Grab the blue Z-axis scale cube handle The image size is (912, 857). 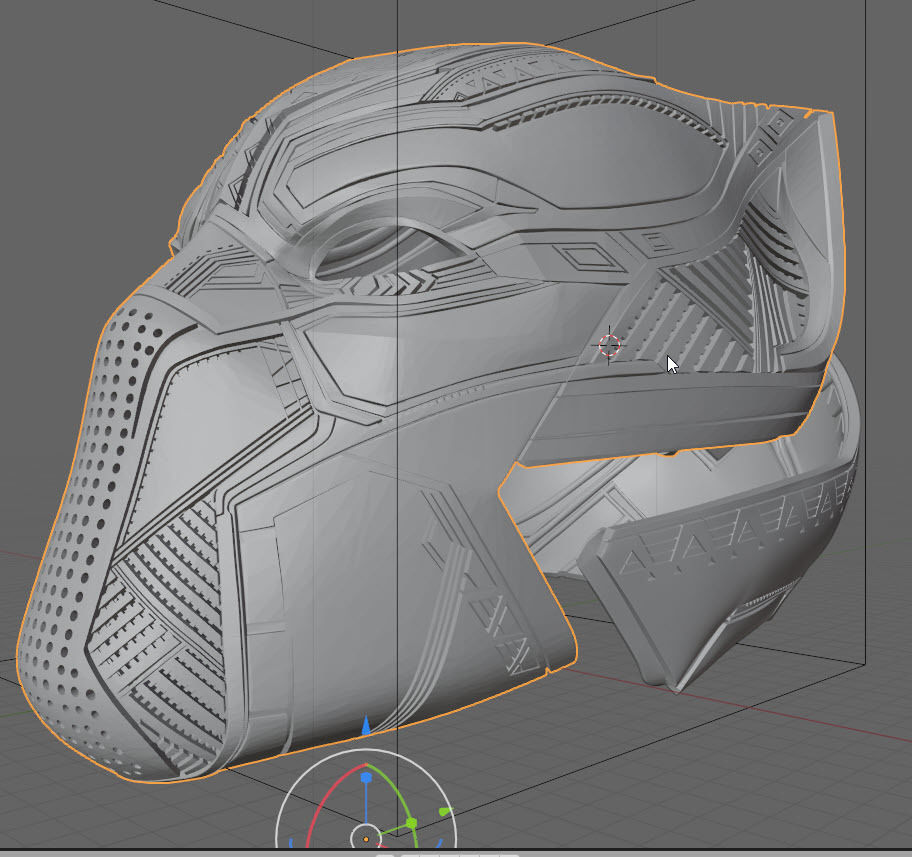[366, 777]
